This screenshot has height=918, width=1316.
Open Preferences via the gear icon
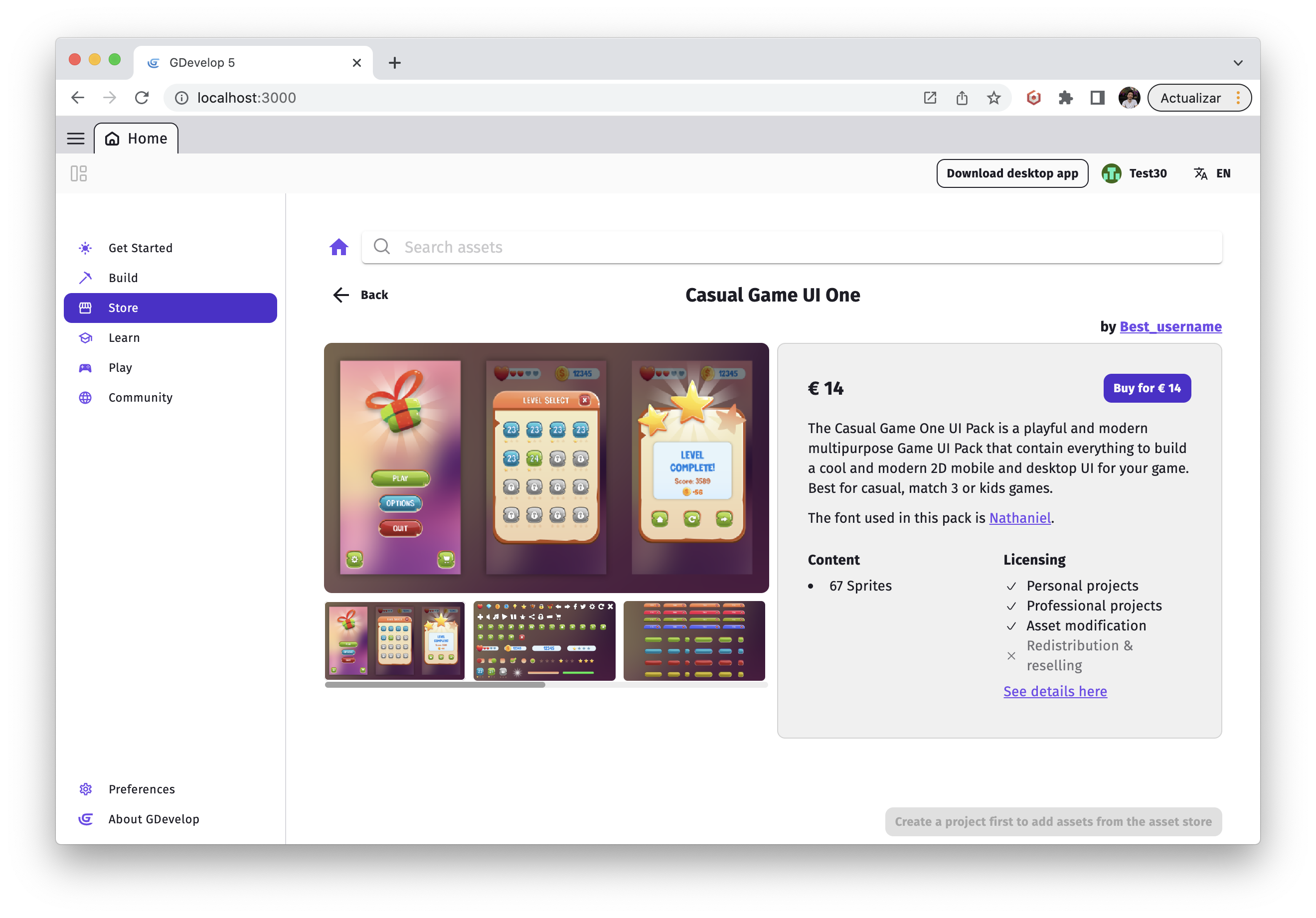pos(85,789)
